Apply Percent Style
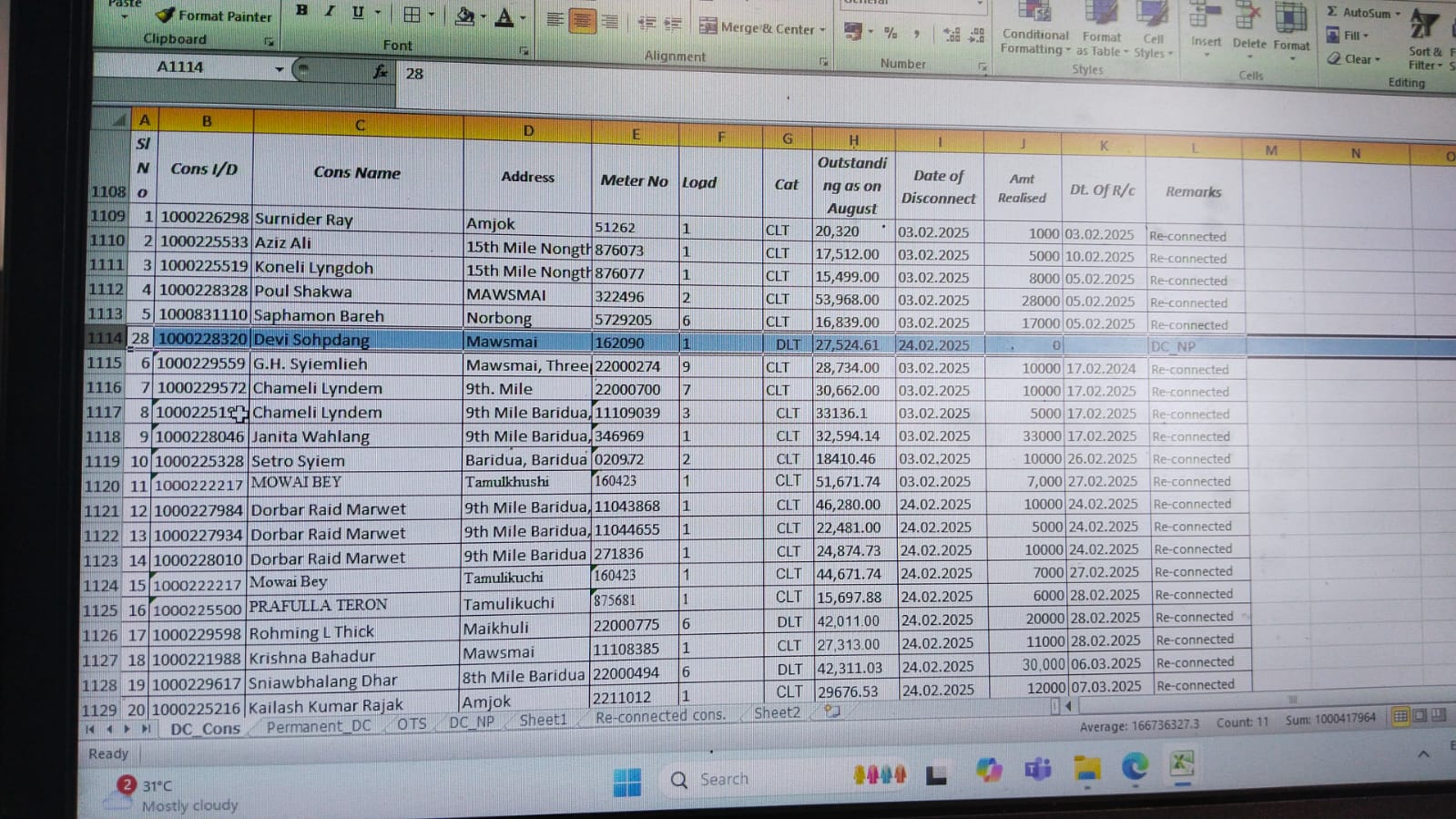This screenshot has height=819, width=1456. point(891,33)
